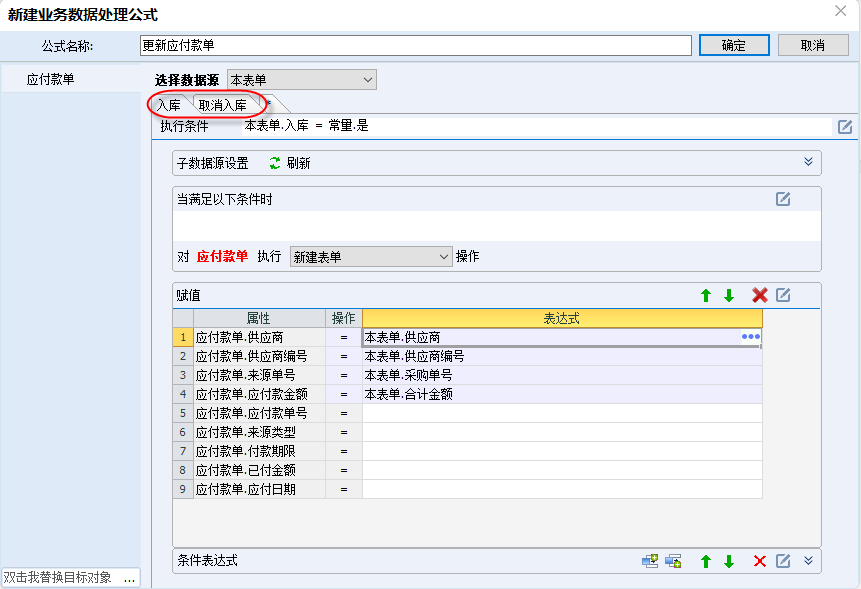
Task: Click empty expression cell for 应付款单号 row
Action: pos(562,413)
